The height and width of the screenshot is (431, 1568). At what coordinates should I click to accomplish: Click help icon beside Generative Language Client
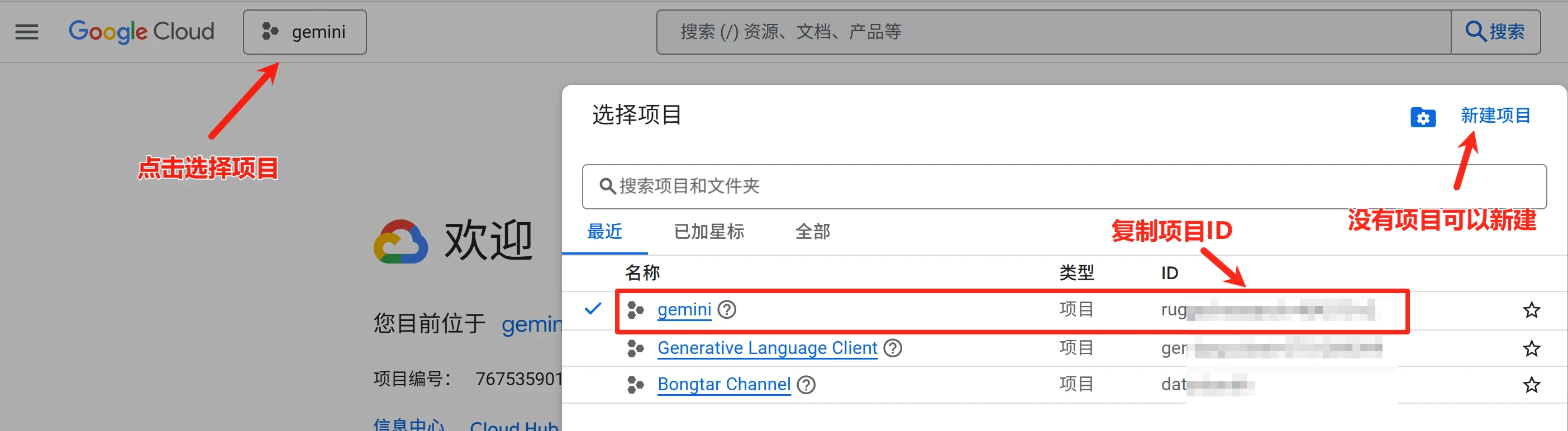(893, 348)
